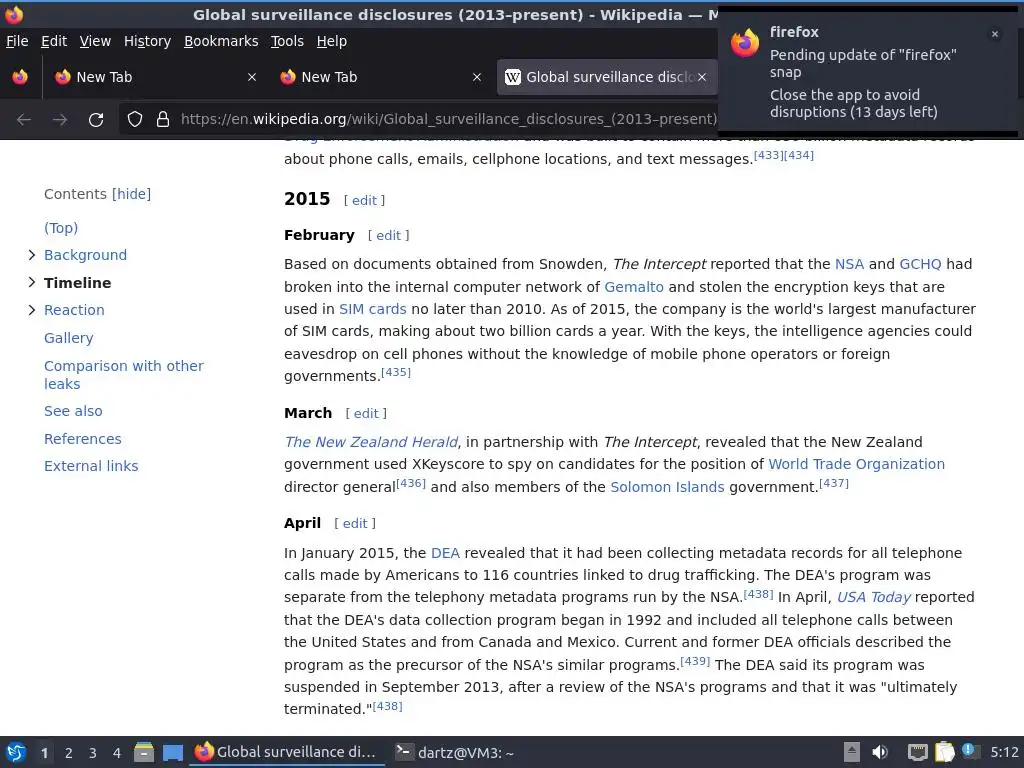1024x768 pixels.
Task: Open the network monitor tray icon
Action: coord(918,753)
